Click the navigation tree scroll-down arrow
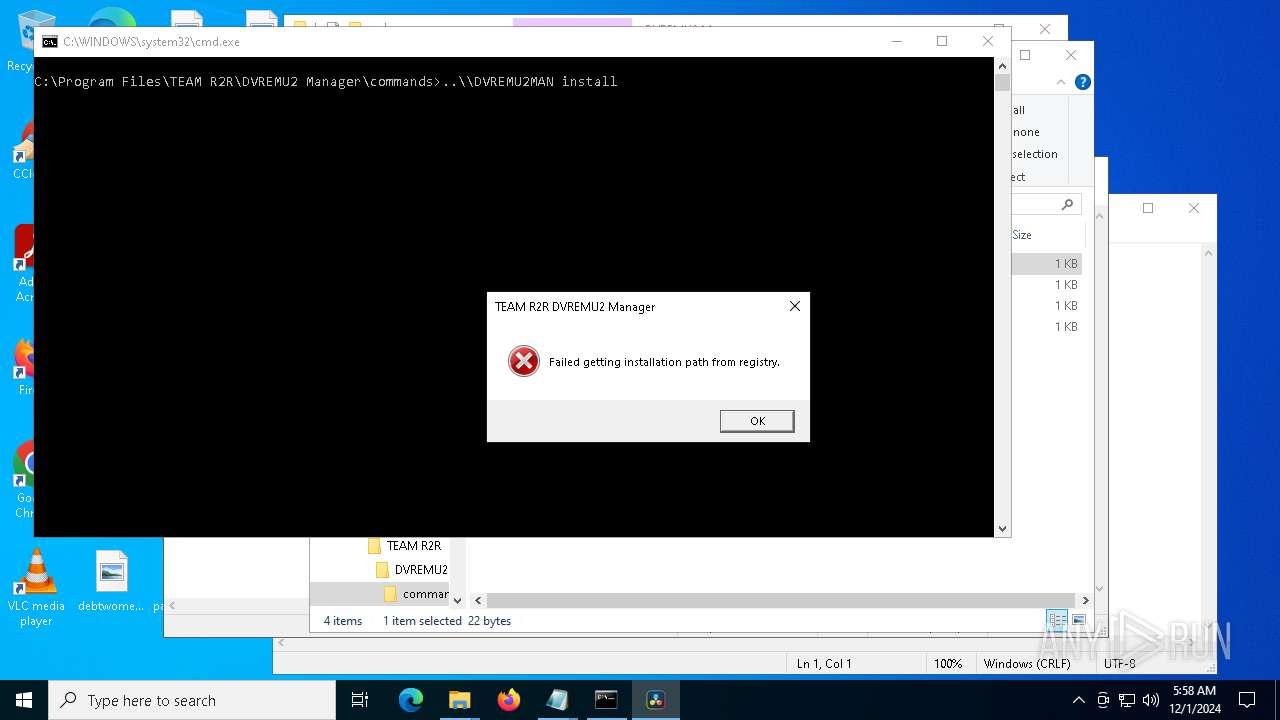Screen dimensions: 1280x720 coord(458,600)
